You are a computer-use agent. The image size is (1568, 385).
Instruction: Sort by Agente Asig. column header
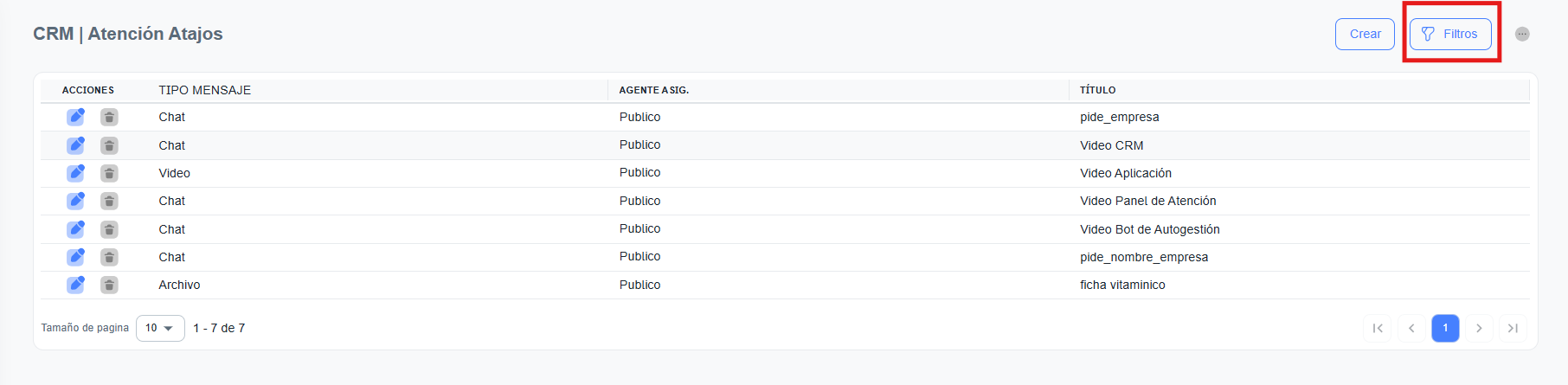pyautogui.click(x=654, y=90)
